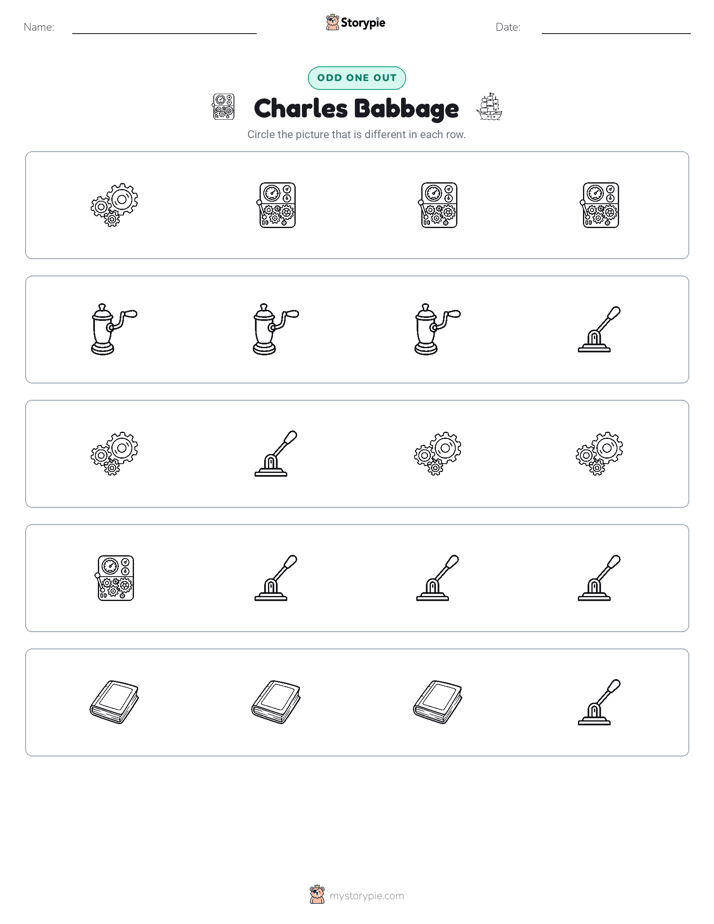The image size is (714, 924).
Task: Click the third book picture in row five
Action: point(438,702)
